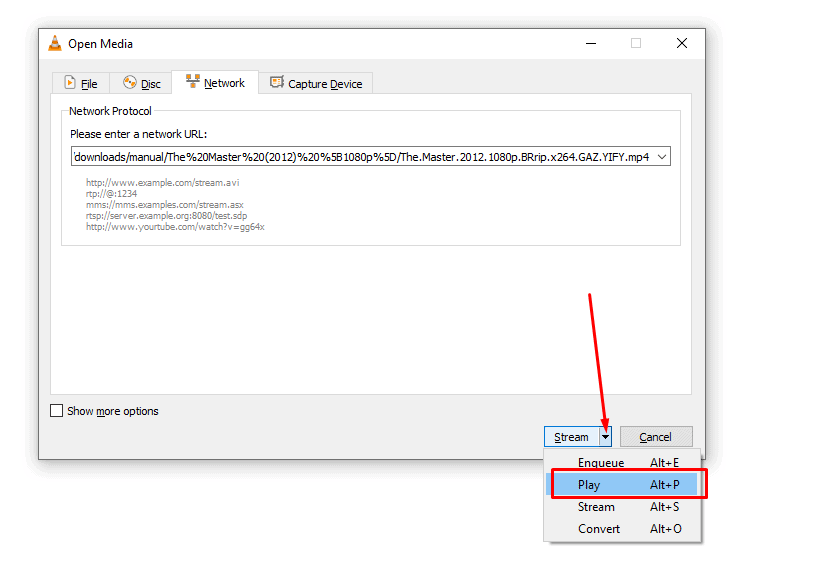Click the File tab's media file icon
Viewport: 830px width, 578px height.
(67, 83)
